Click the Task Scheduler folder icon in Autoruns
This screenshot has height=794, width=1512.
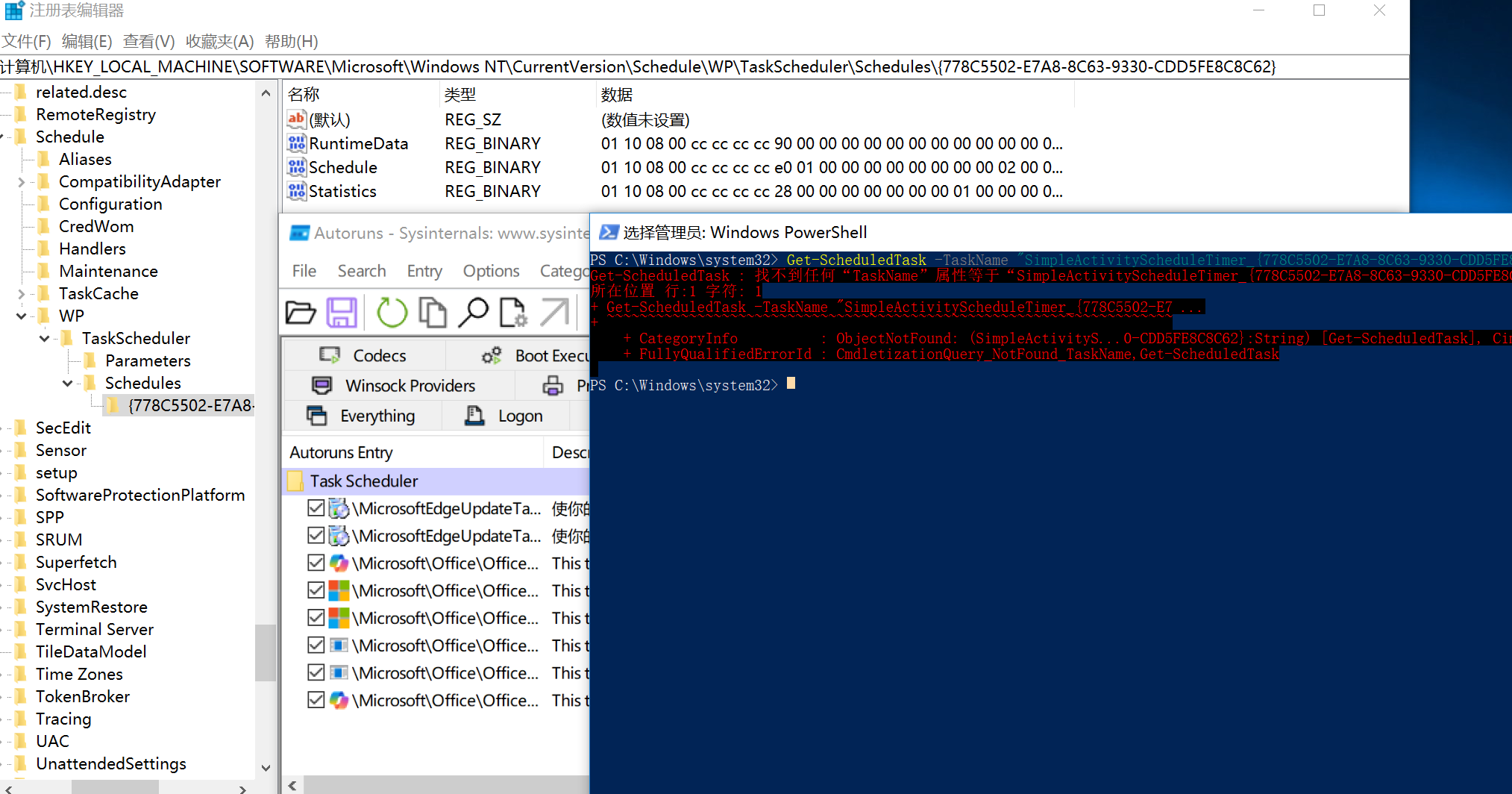[x=295, y=481]
